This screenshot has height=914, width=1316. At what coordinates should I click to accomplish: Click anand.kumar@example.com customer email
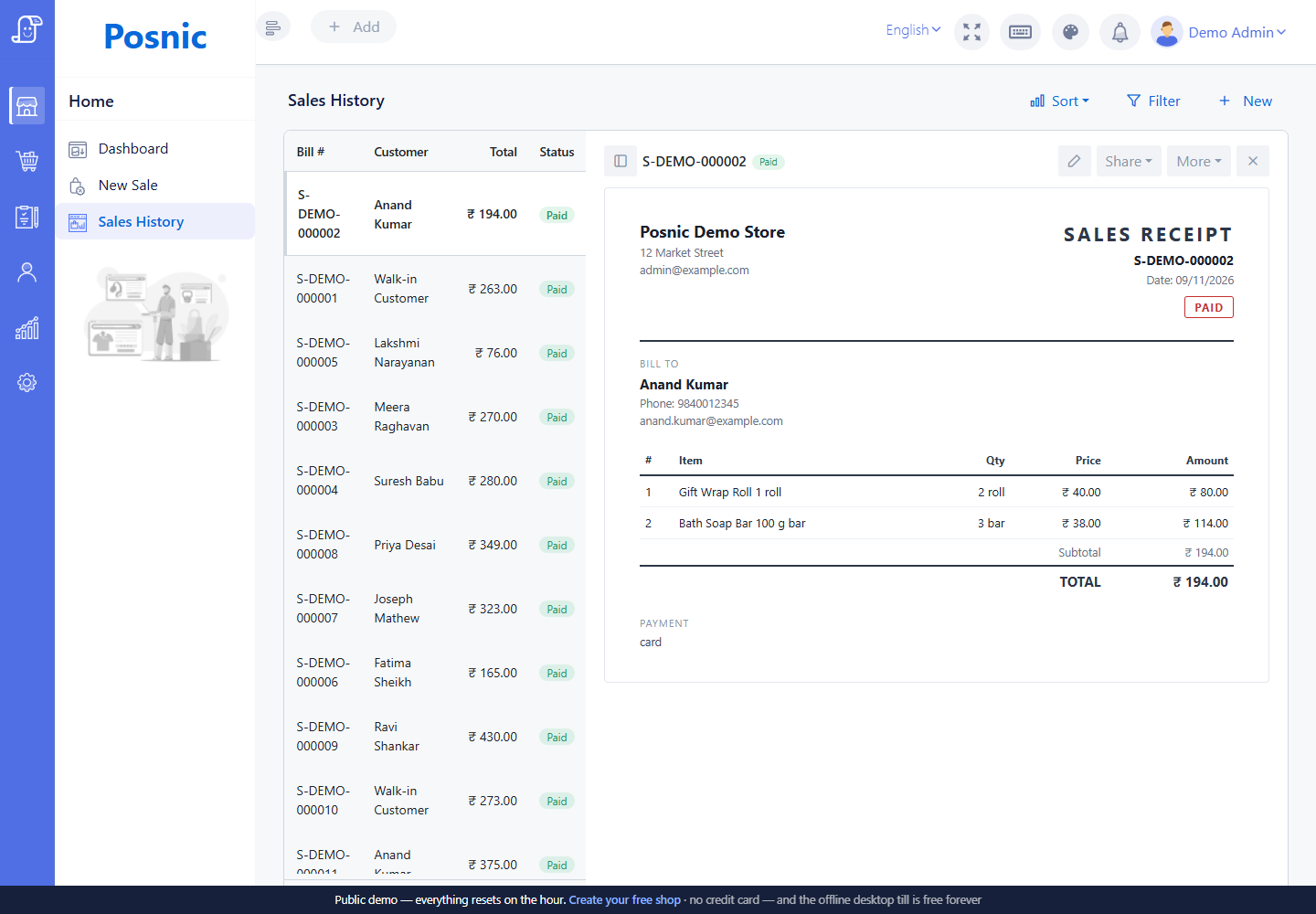711,421
